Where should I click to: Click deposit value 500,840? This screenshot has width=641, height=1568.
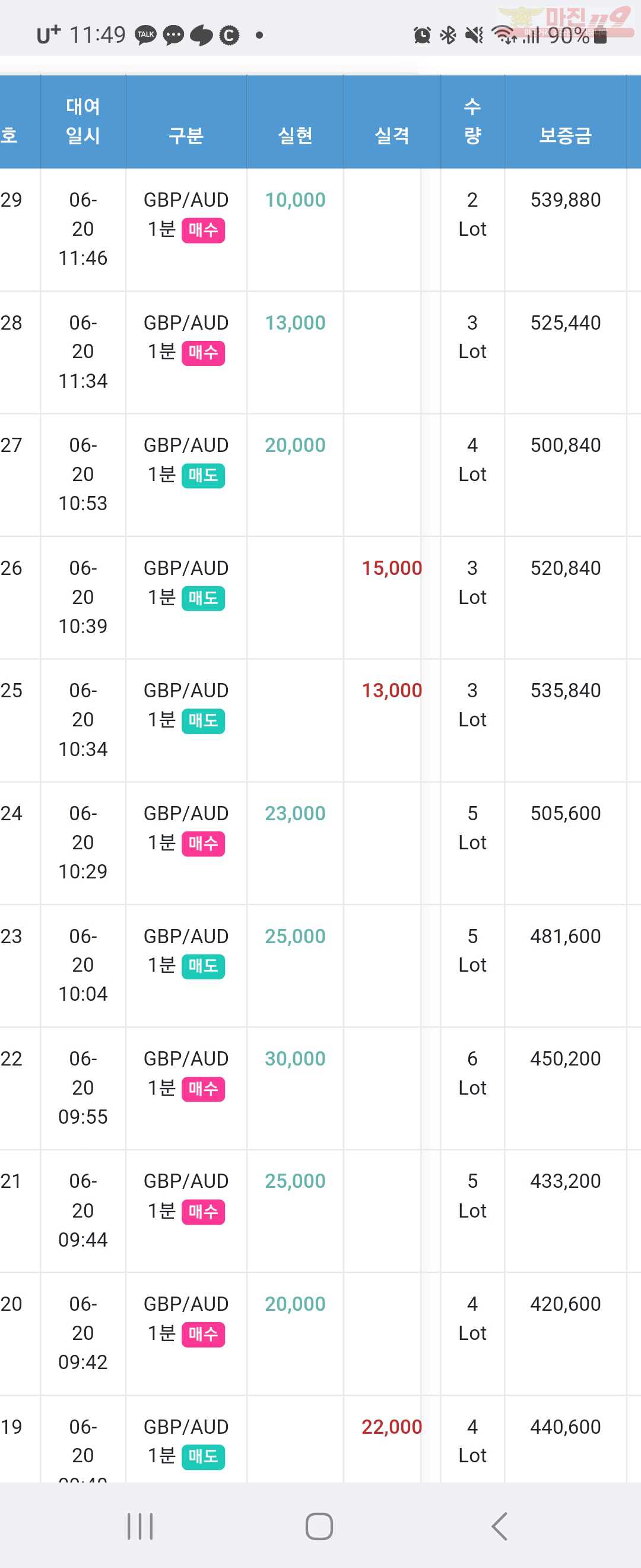click(x=566, y=445)
